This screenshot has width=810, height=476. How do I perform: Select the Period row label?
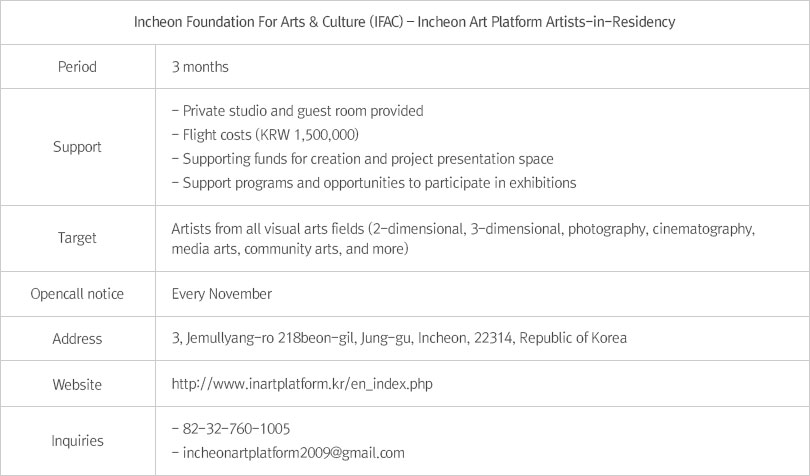coord(77,67)
